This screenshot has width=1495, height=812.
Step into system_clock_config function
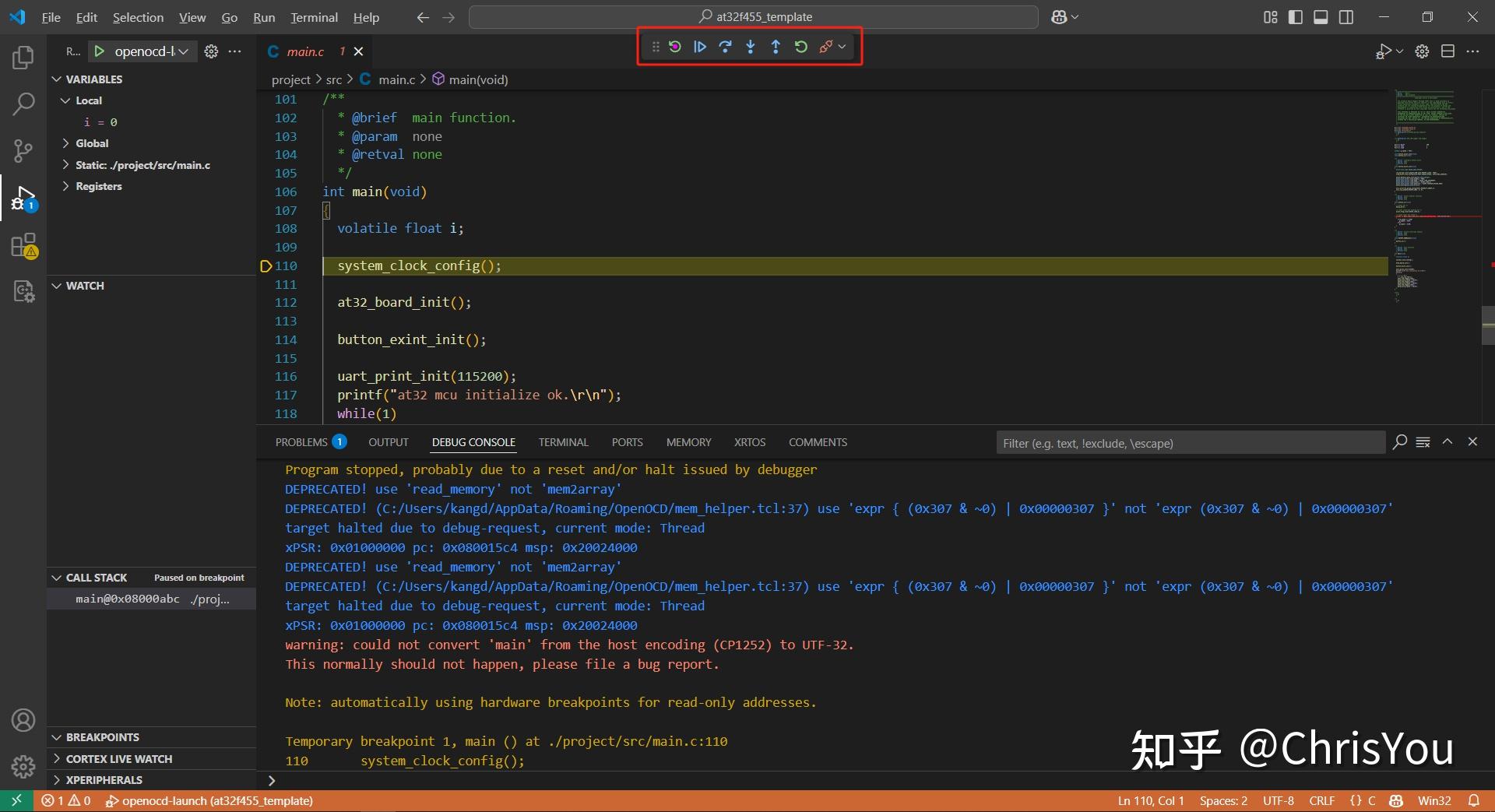[x=750, y=46]
